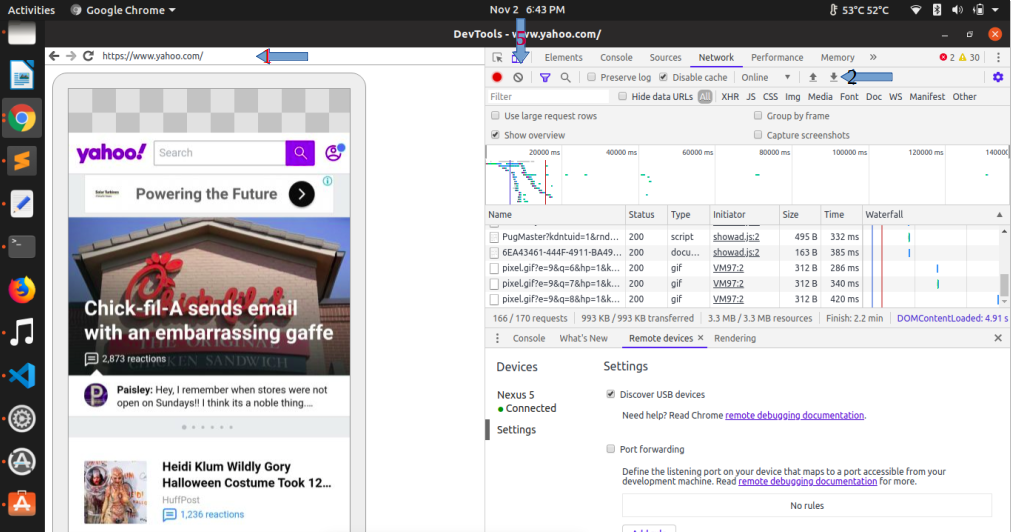This screenshot has width=1011, height=532.
Task: Open DevTools customize three-dot menu
Action: tap(998, 57)
